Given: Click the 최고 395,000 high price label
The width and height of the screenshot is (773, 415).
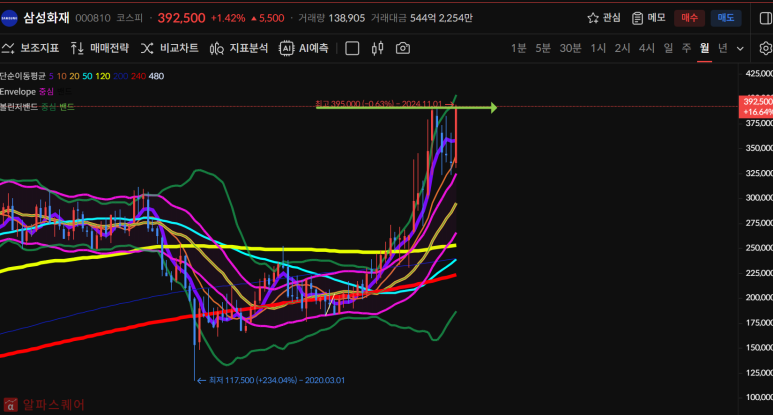Looking at the screenshot, I should click(379, 104).
